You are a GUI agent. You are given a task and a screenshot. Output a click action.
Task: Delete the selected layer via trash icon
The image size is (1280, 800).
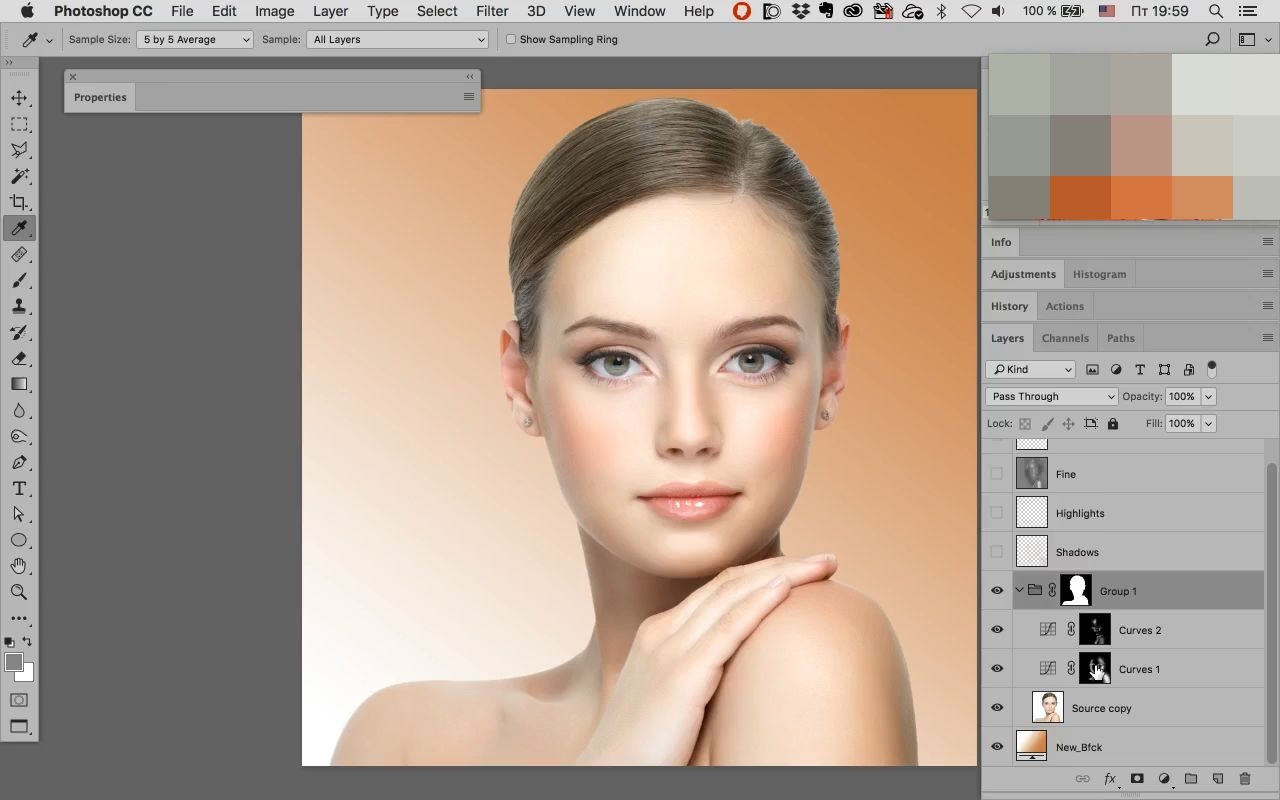[x=1245, y=778]
